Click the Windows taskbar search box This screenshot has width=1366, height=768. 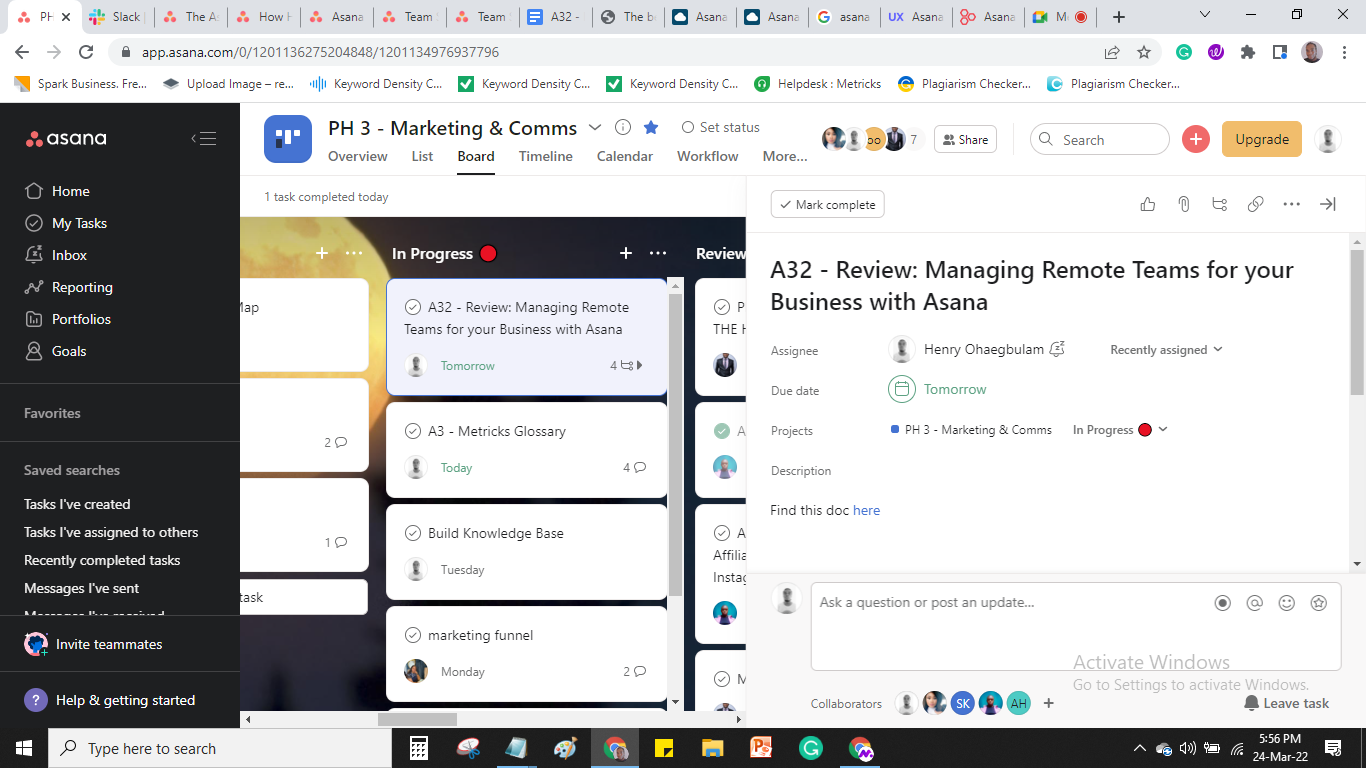[x=220, y=748]
